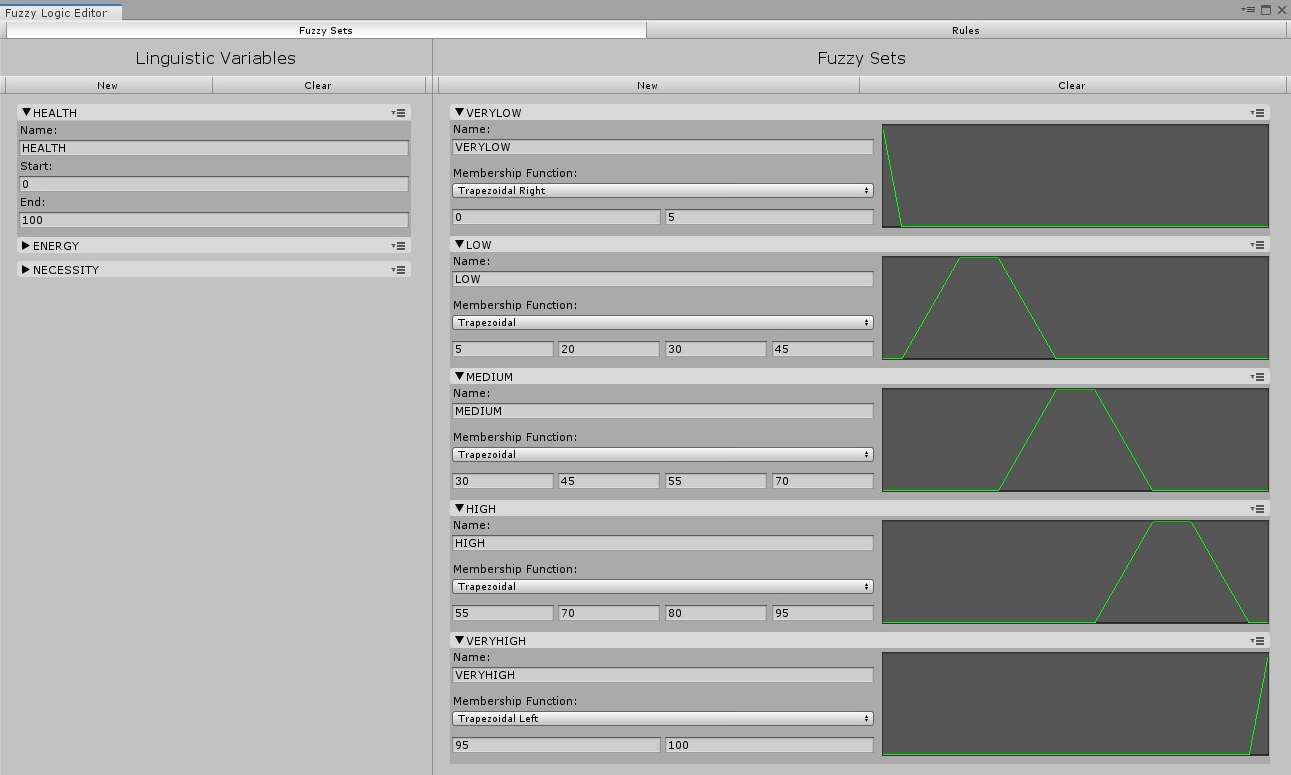Viewport: 1291px width, 775px height.
Task: Open MEDIUM's Membership Function dropdown
Action: [x=662, y=454]
